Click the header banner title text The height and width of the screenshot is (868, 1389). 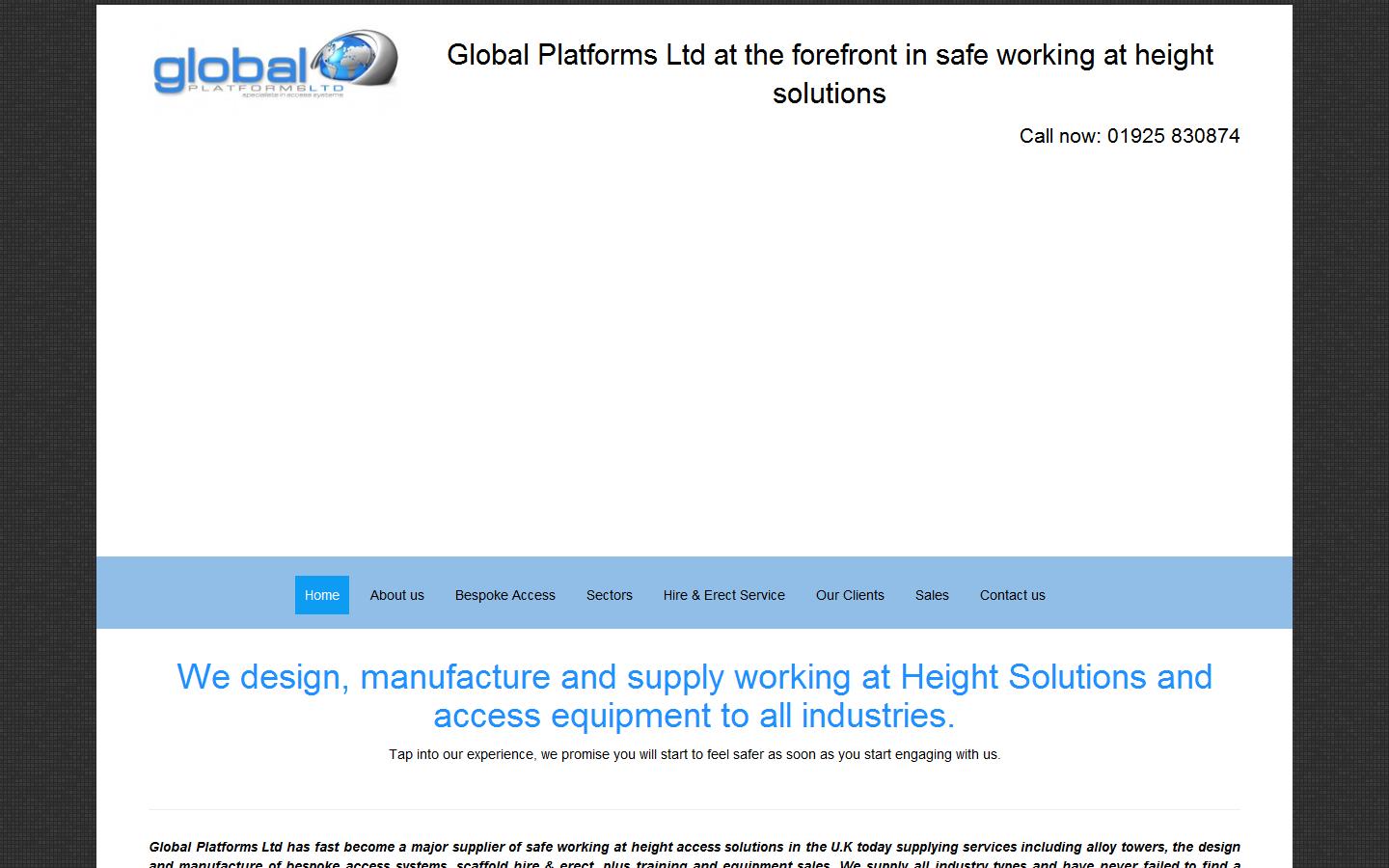(829, 74)
